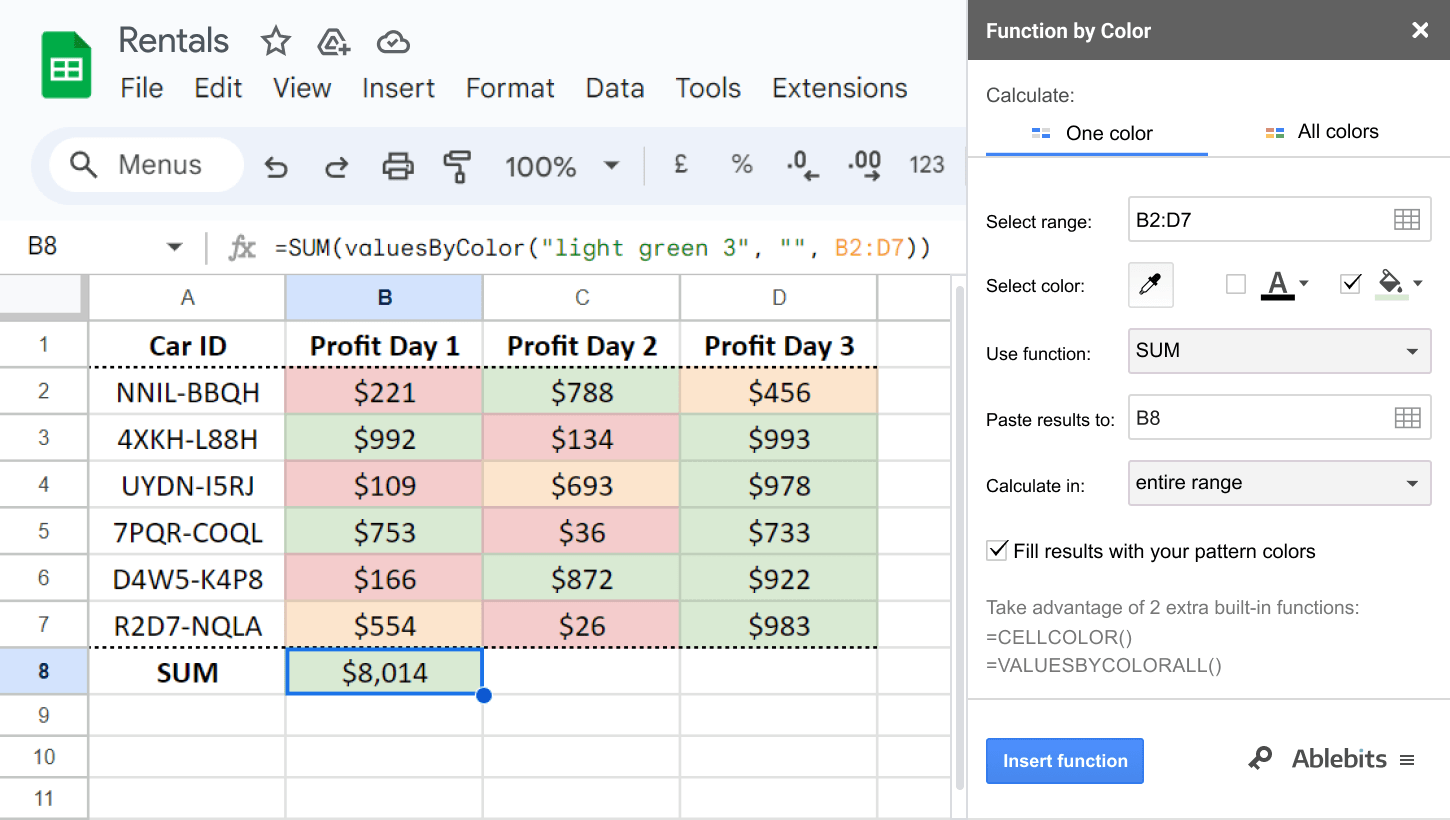This screenshot has height=820, width=1450.
Task: Click the decrease decimal places icon
Action: point(802,165)
